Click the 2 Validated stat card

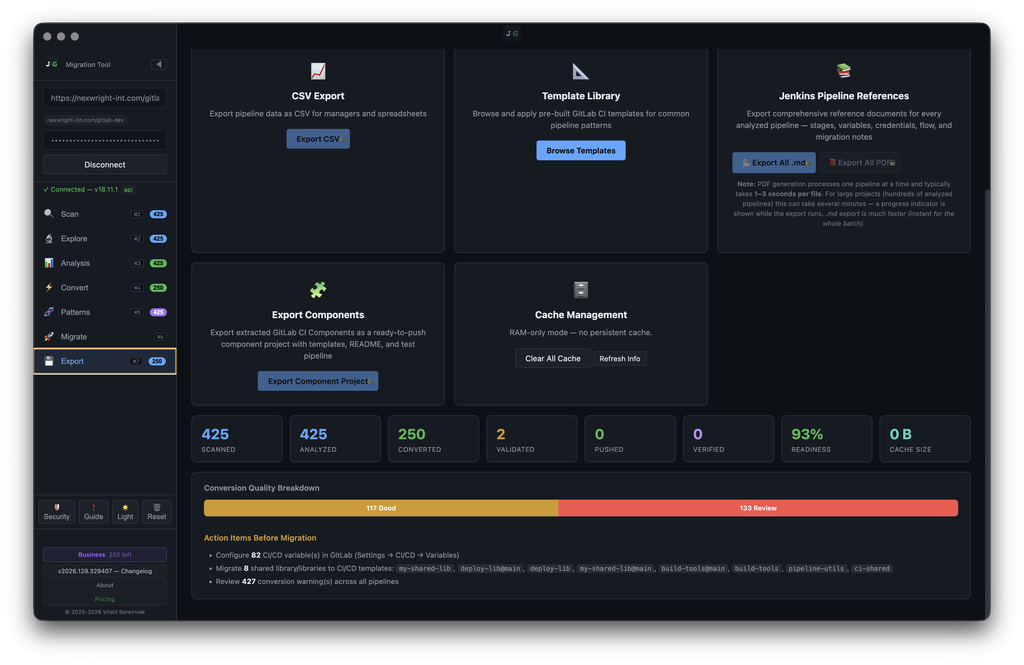click(x=532, y=439)
